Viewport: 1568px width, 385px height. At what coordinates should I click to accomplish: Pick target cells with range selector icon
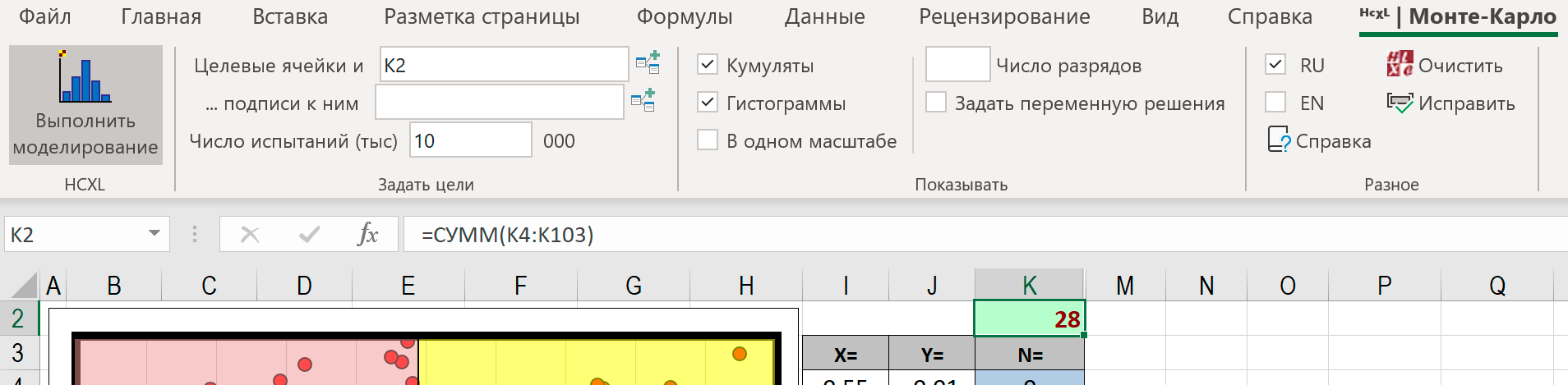648,63
